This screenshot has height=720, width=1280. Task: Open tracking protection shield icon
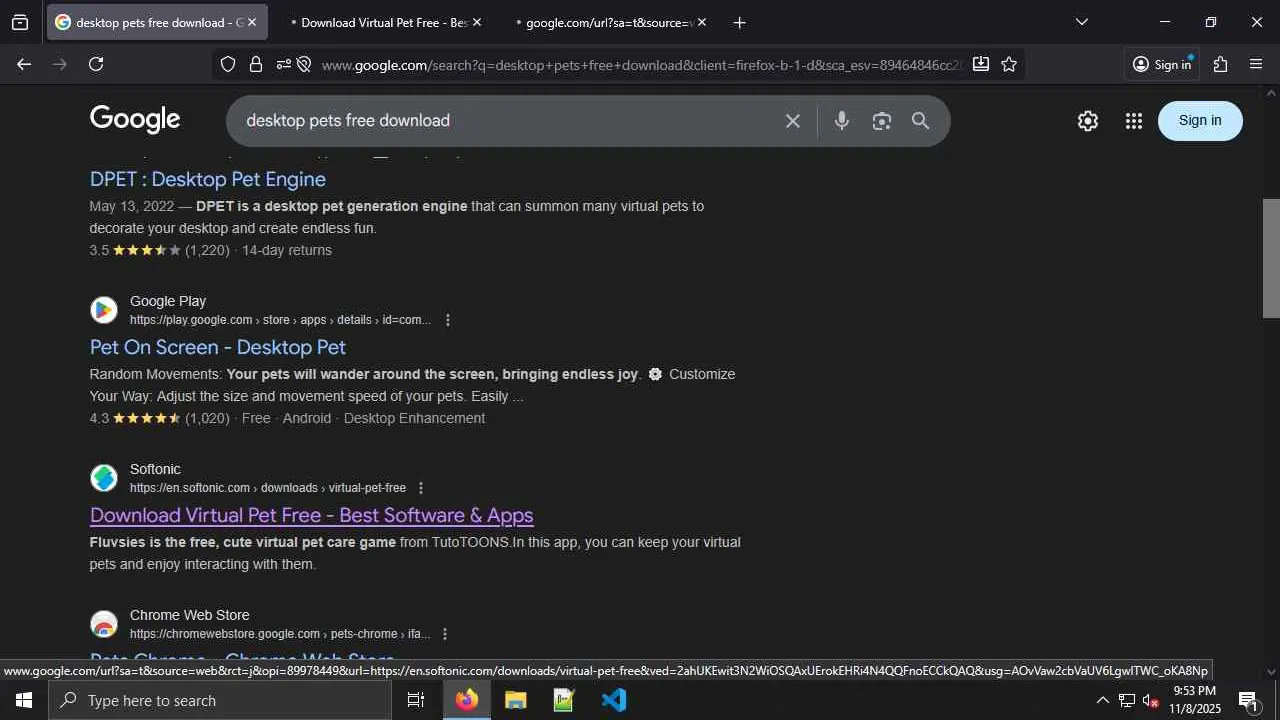point(228,64)
